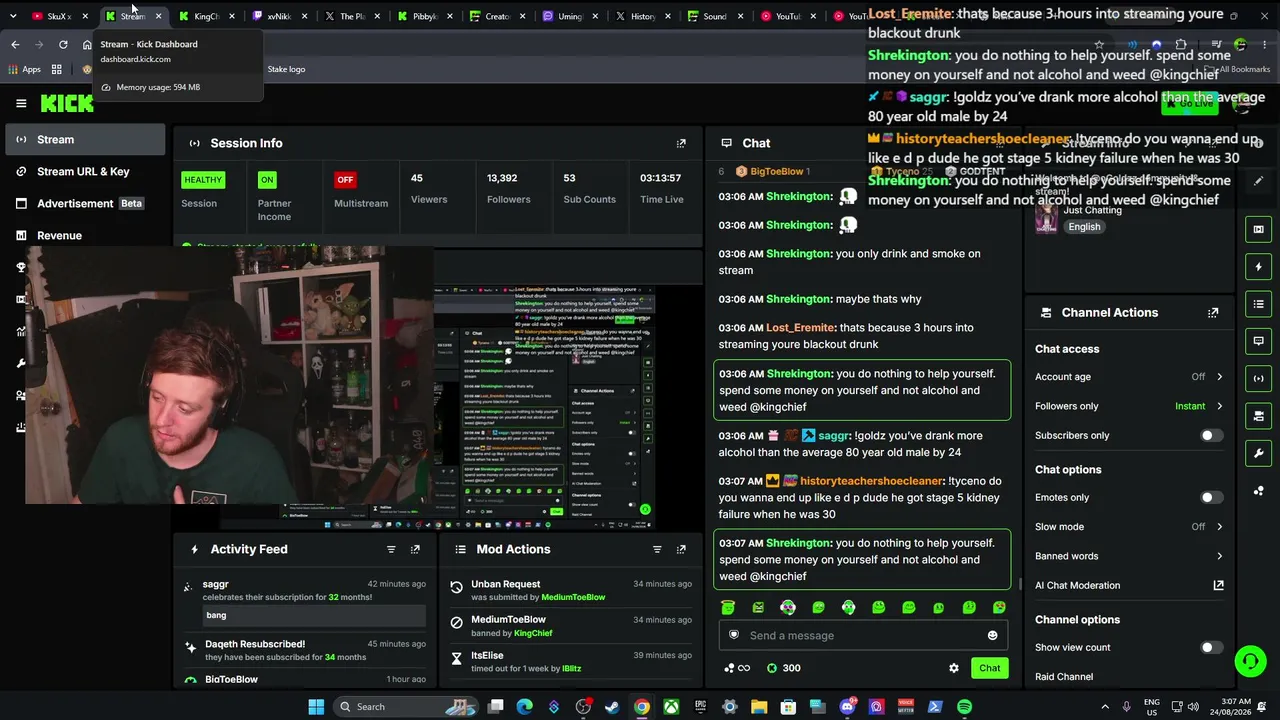This screenshot has height=720, width=1280.
Task: Pop out the Mod Actions panel
Action: pos(681,549)
